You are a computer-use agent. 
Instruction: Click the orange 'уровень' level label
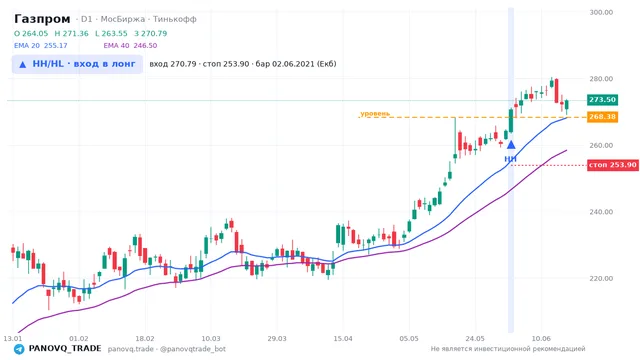[375, 113]
